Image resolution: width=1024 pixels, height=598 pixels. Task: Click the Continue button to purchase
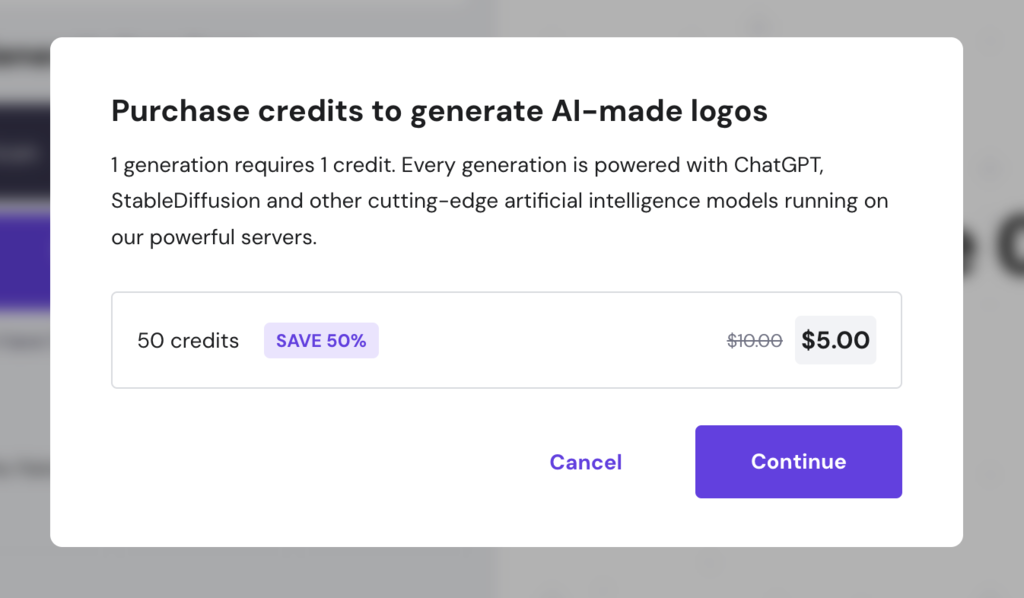click(798, 461)
